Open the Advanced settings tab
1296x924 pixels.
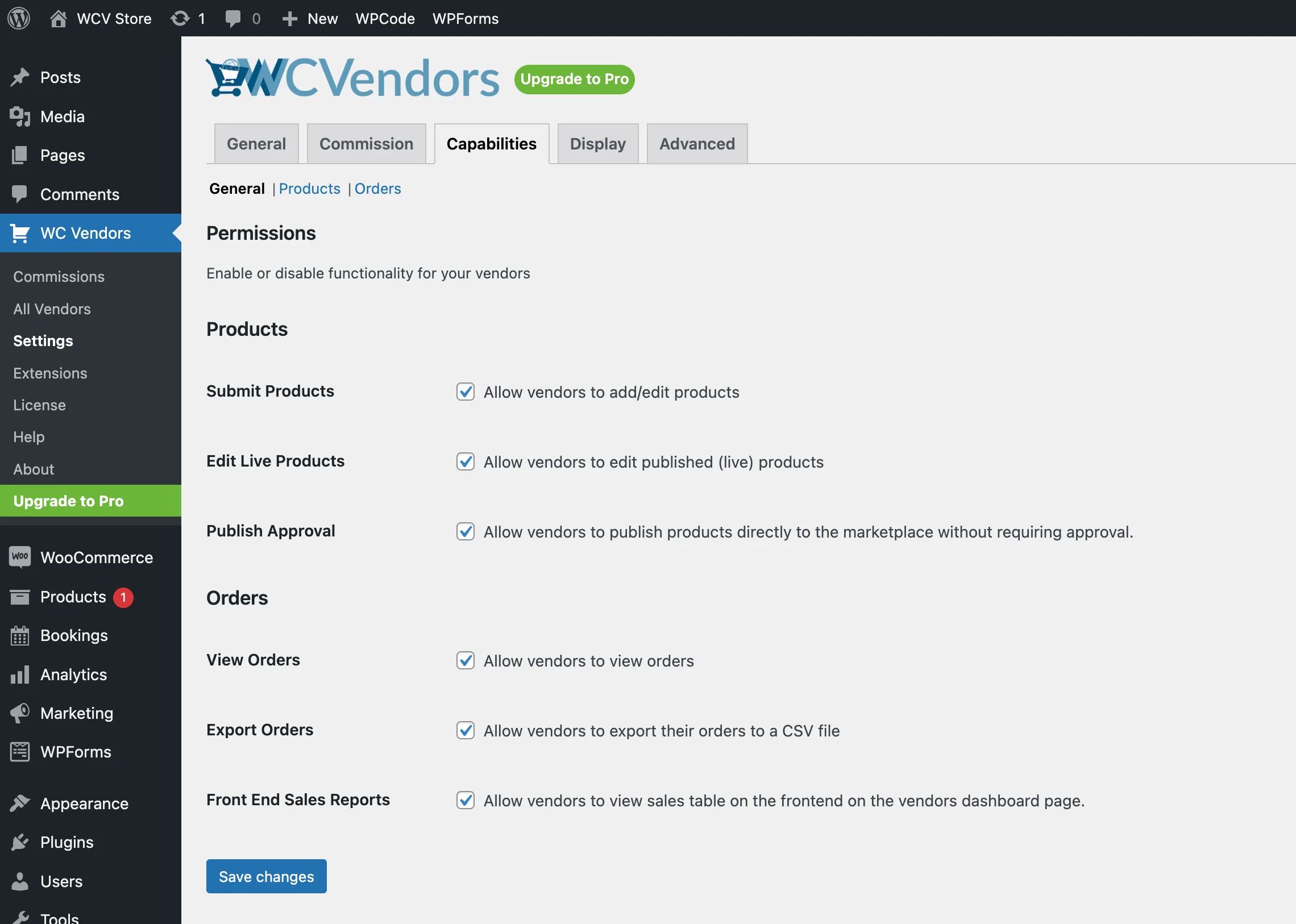pyautogui.click(x=697, y=144)
